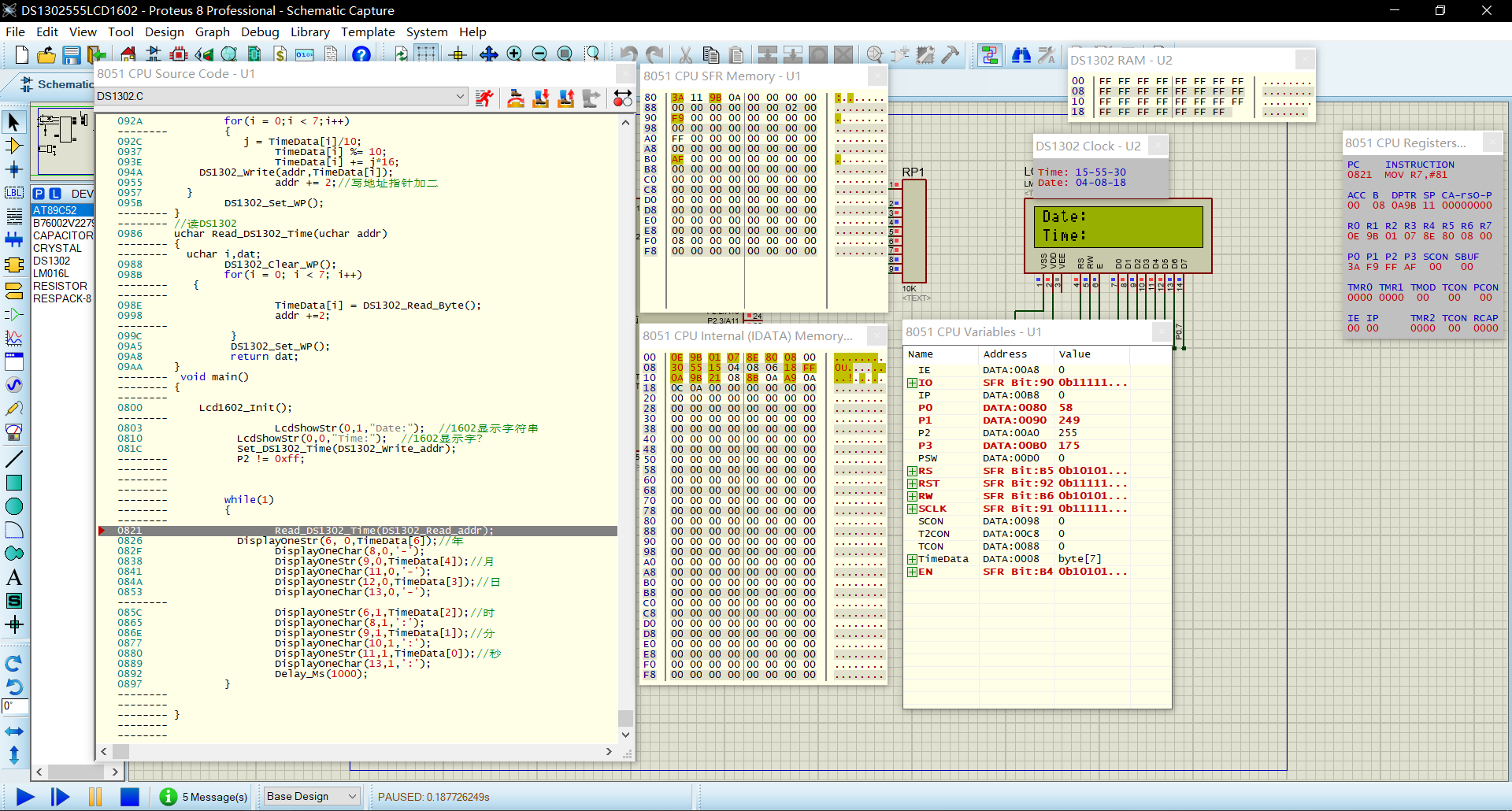Click the Save Project disk icon

(x=72, y=54)
